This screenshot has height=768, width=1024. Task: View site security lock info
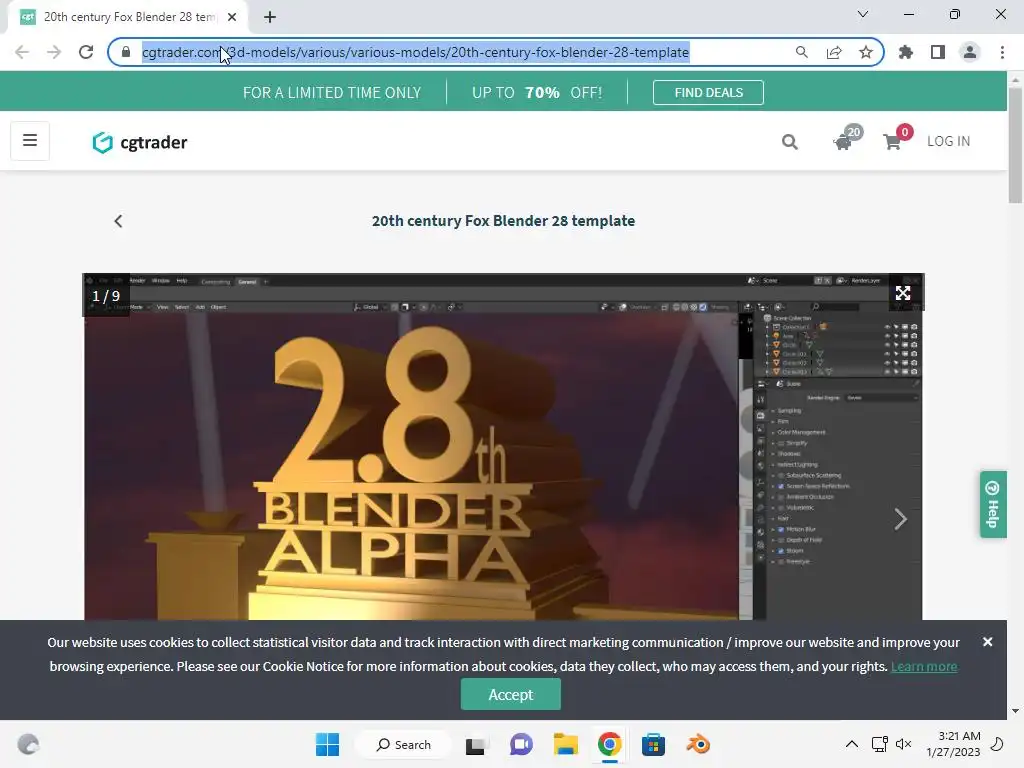pos(126,52)
